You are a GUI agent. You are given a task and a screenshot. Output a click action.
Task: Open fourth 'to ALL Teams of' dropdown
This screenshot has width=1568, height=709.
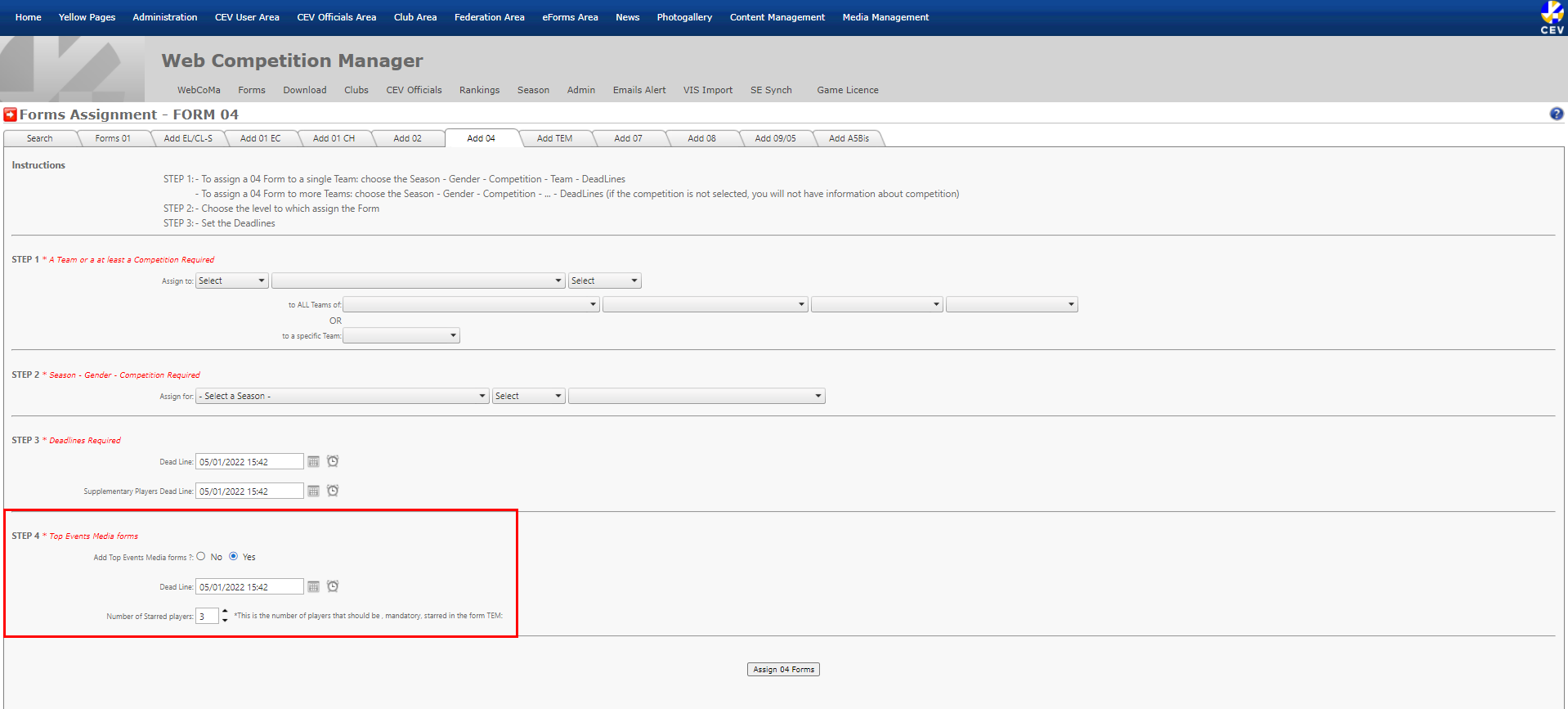[1012, 304]
